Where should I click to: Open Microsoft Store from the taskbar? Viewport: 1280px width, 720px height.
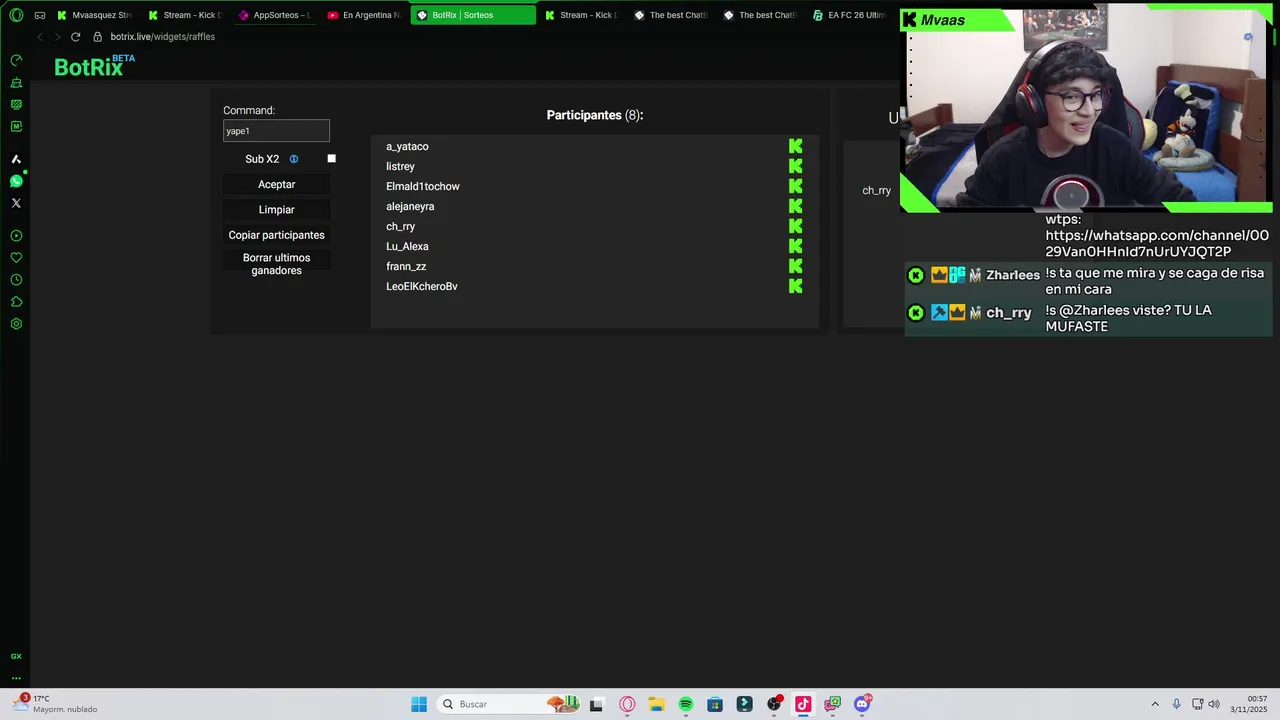(715, 704)
